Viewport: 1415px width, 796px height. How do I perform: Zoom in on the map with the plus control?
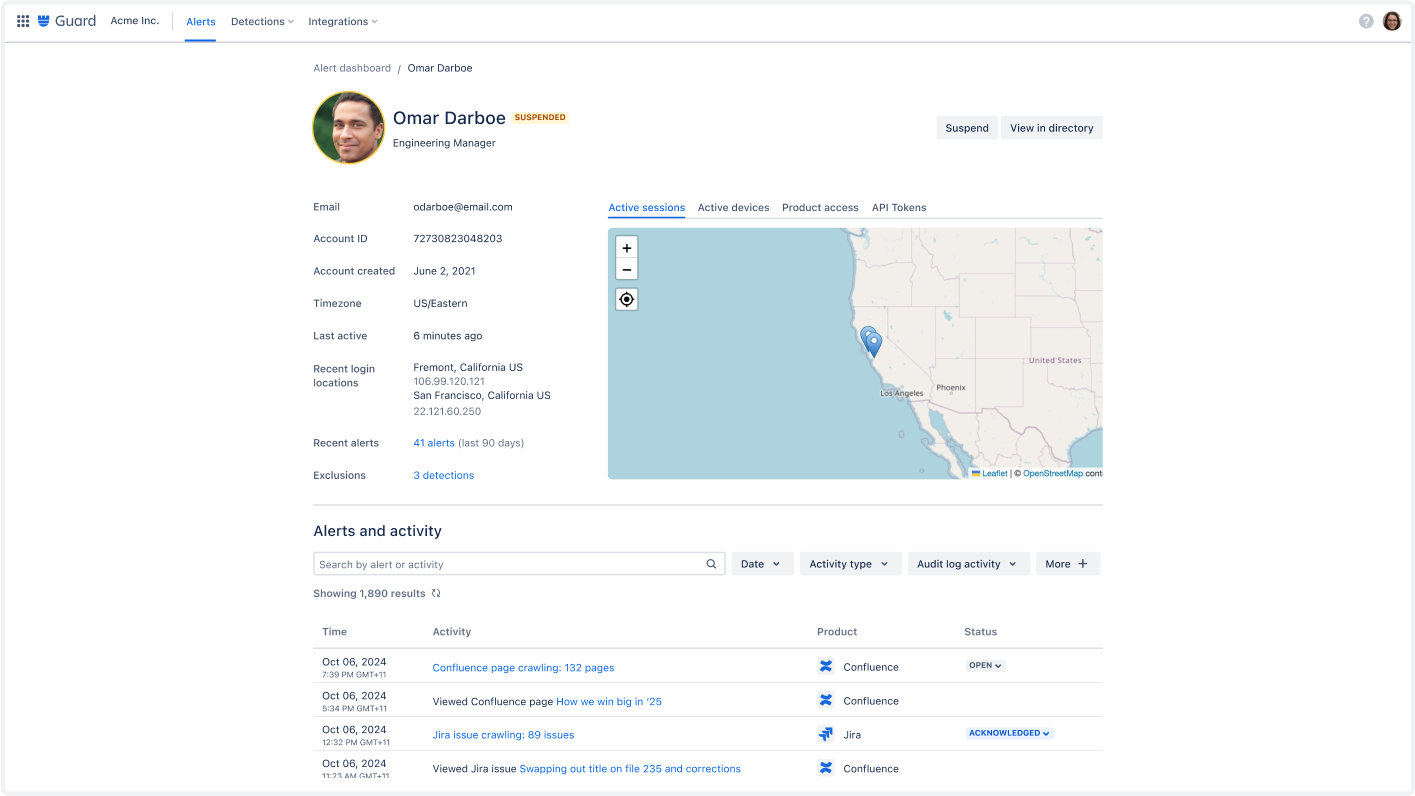[626, 247]
